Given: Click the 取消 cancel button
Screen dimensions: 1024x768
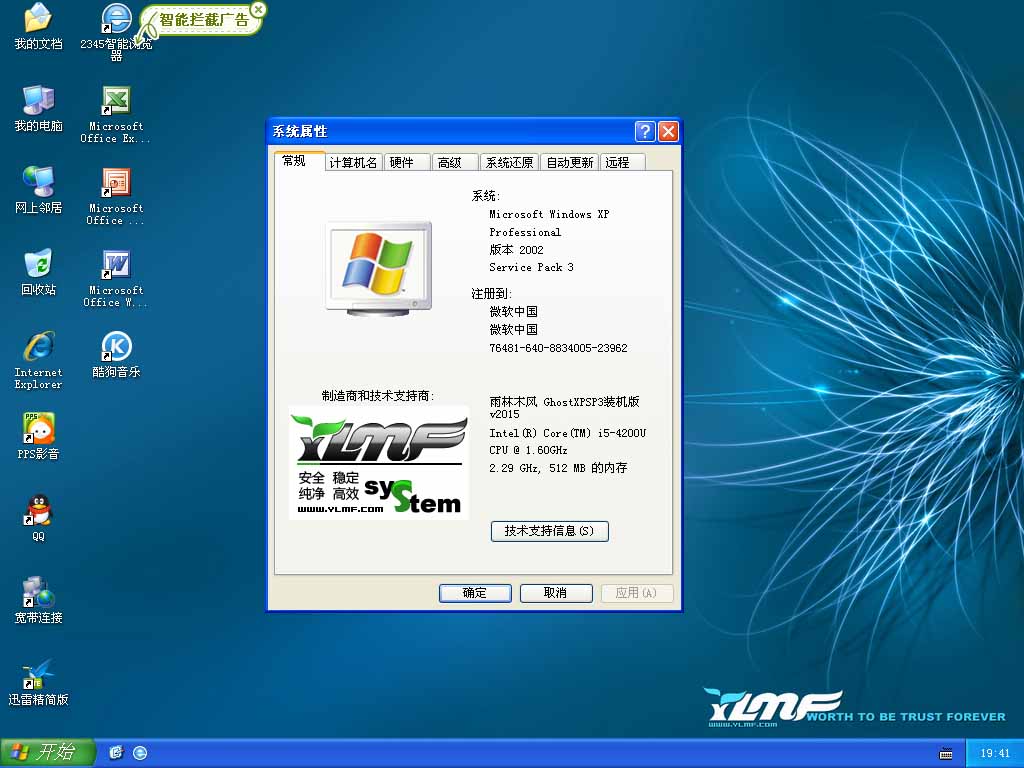Looking at the screenshot, I should [x=556, y=592].
